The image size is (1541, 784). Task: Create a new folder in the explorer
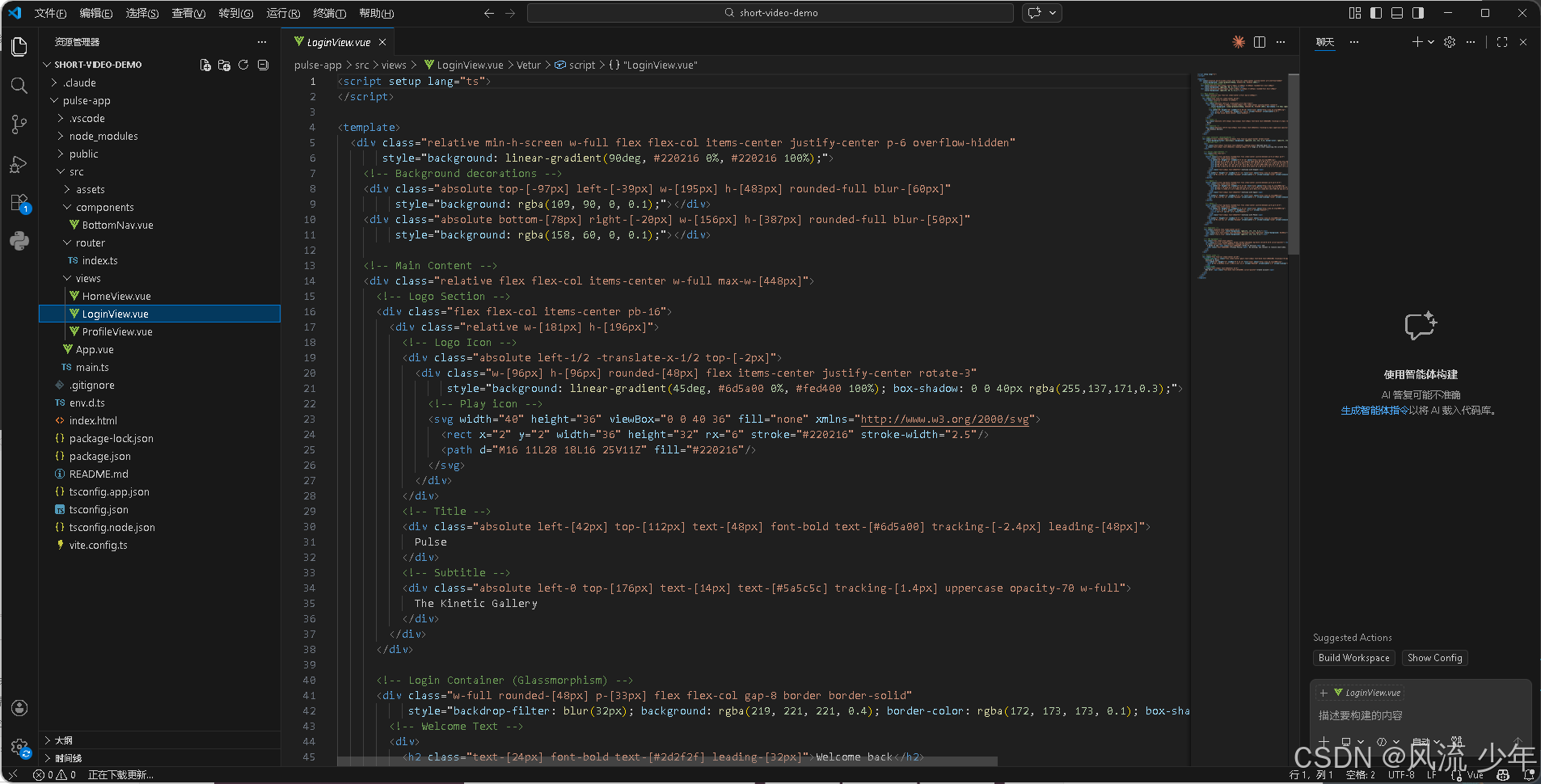(224, 65)
